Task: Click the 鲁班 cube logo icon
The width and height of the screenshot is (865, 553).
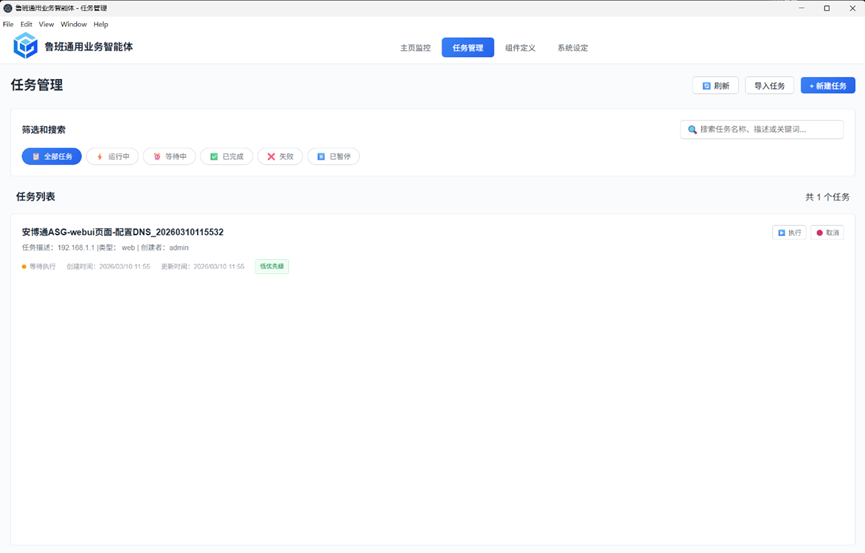Action: [25, 45]
